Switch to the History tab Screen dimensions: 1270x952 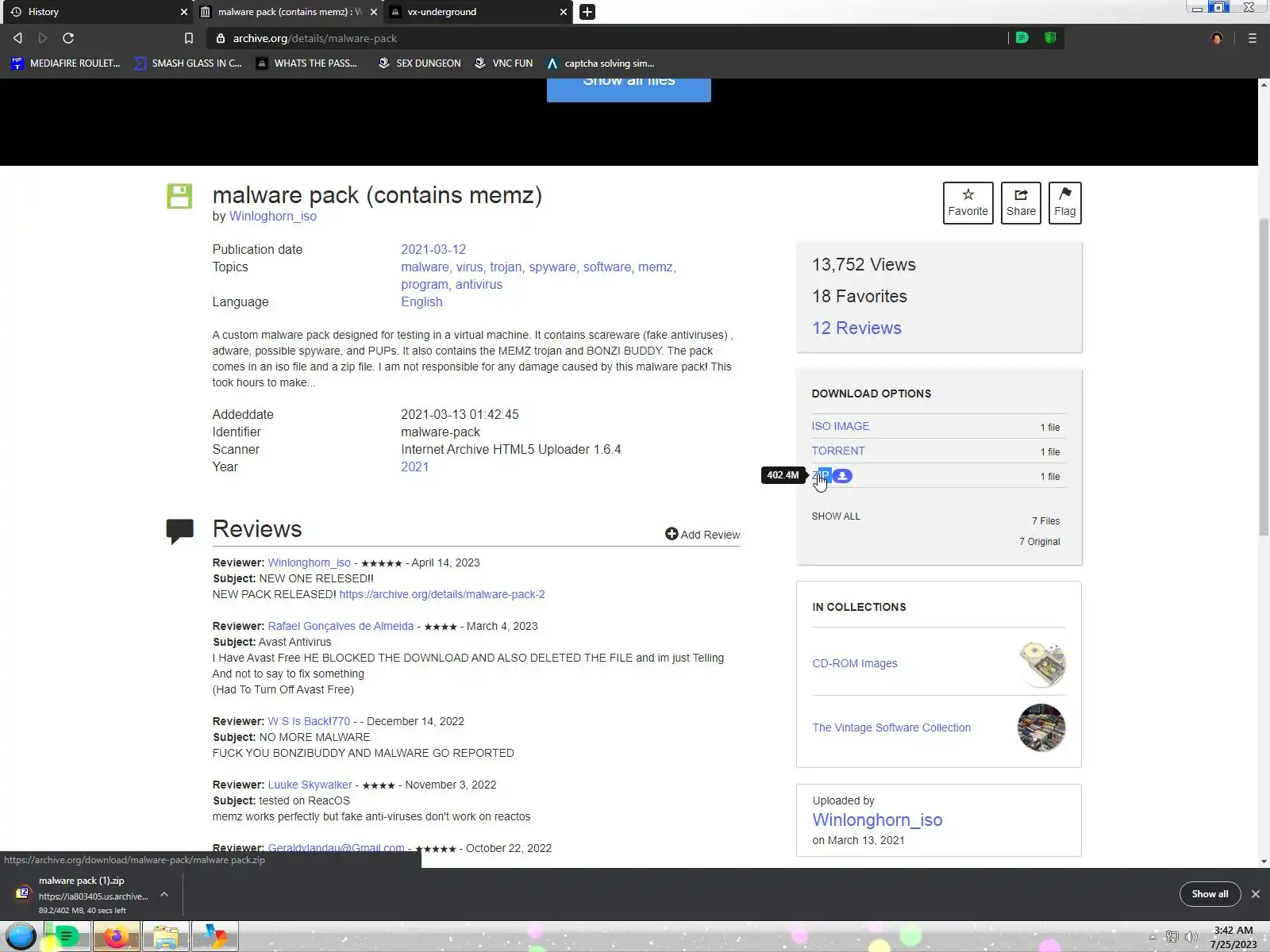pyautogui.click(x=97, y=12)
